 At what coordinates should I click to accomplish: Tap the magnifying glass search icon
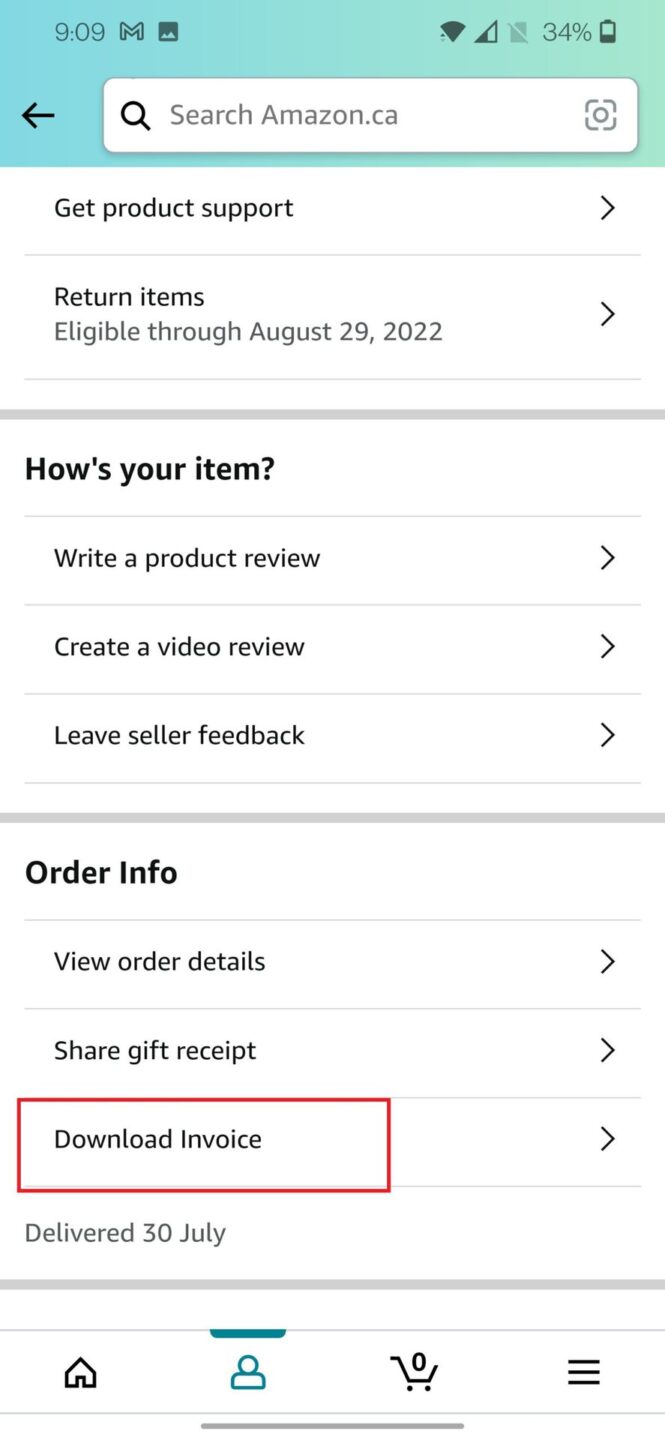[x=135, y=115]
